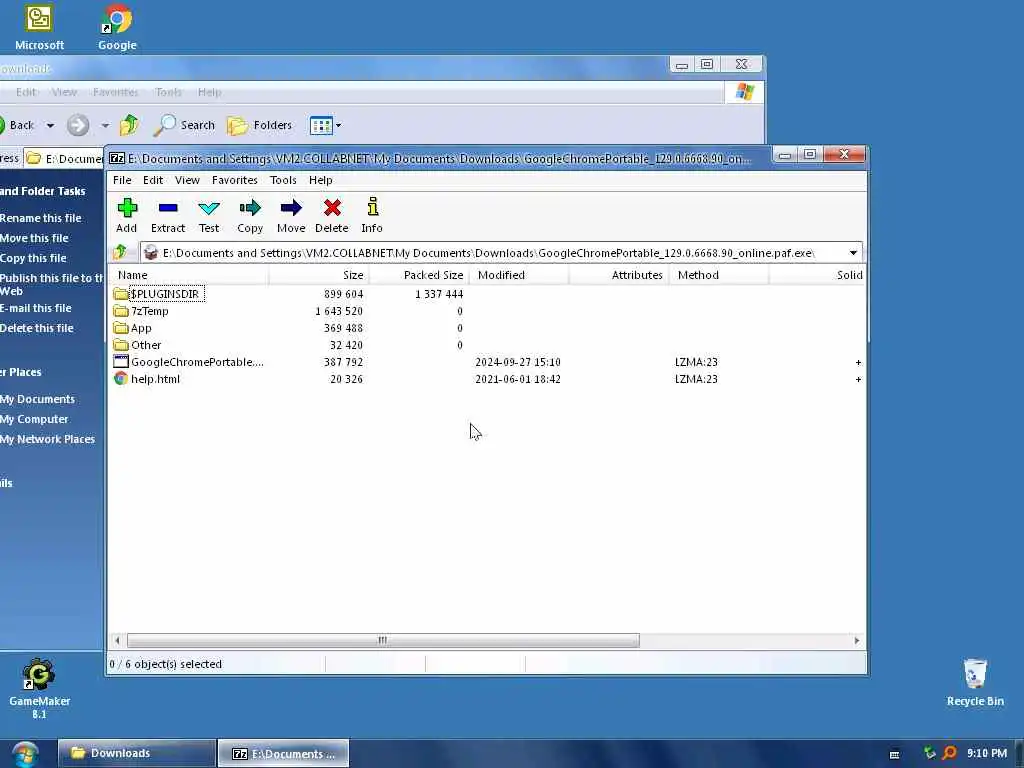The height and width of the screenshot is (768, 1024).
Task: Click the Move toolbar icon
Action: [291, 216]
